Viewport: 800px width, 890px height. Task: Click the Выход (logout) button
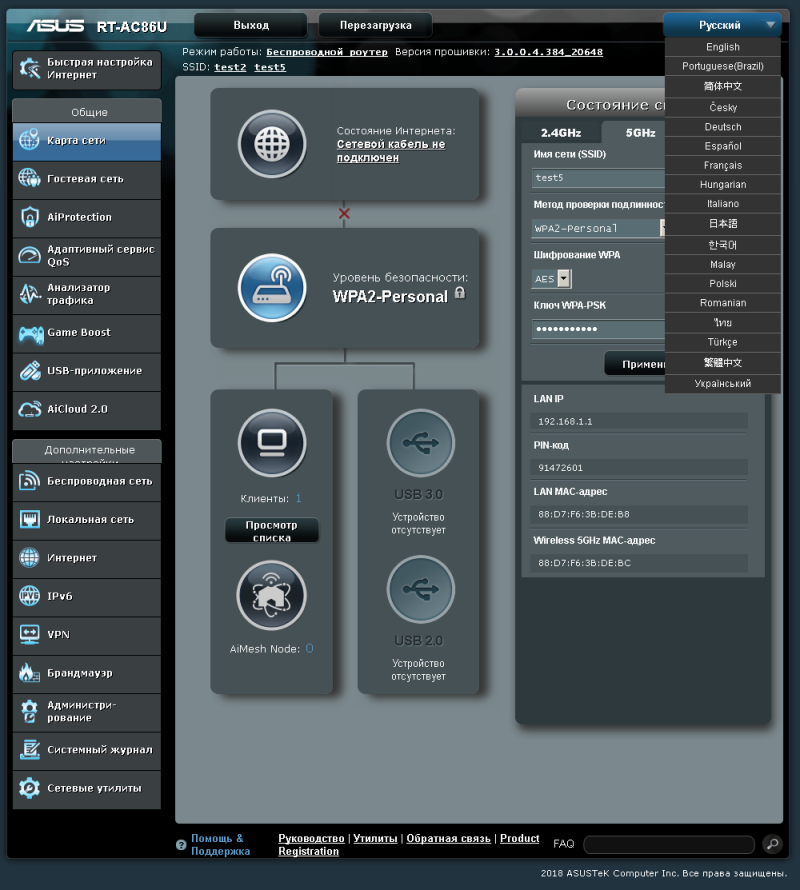250,25
